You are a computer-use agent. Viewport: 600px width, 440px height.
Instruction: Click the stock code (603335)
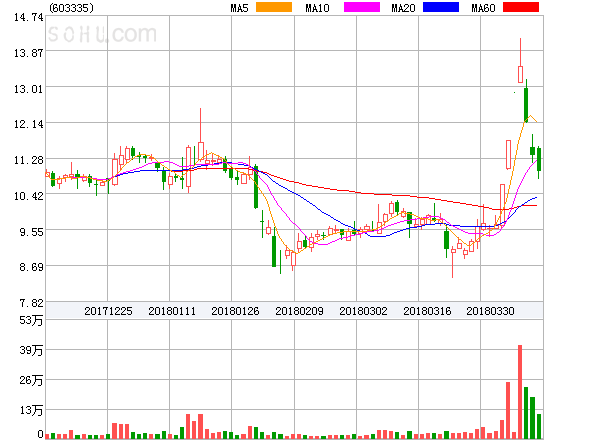point(72,8)
